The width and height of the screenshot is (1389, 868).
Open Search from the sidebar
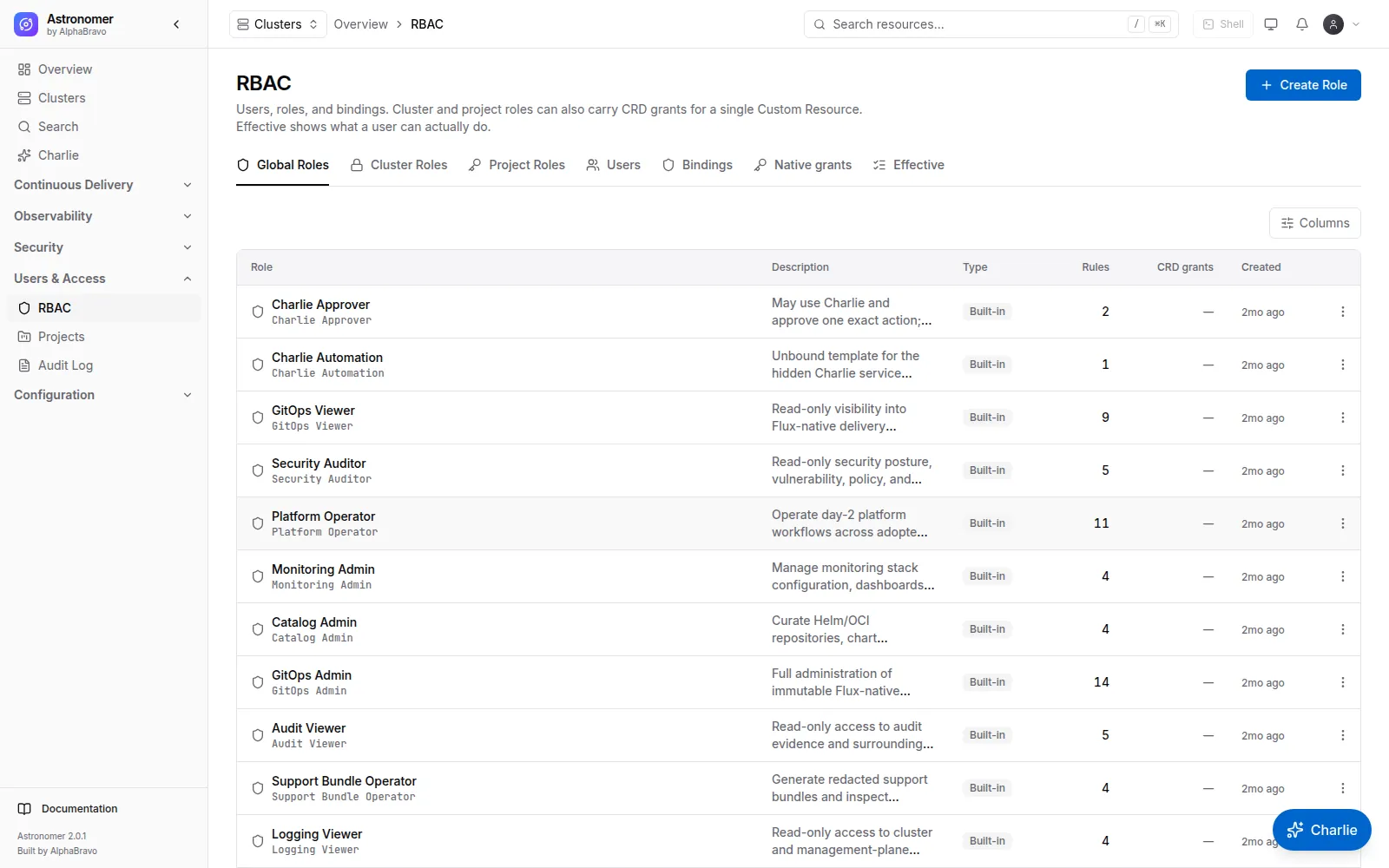104,127
